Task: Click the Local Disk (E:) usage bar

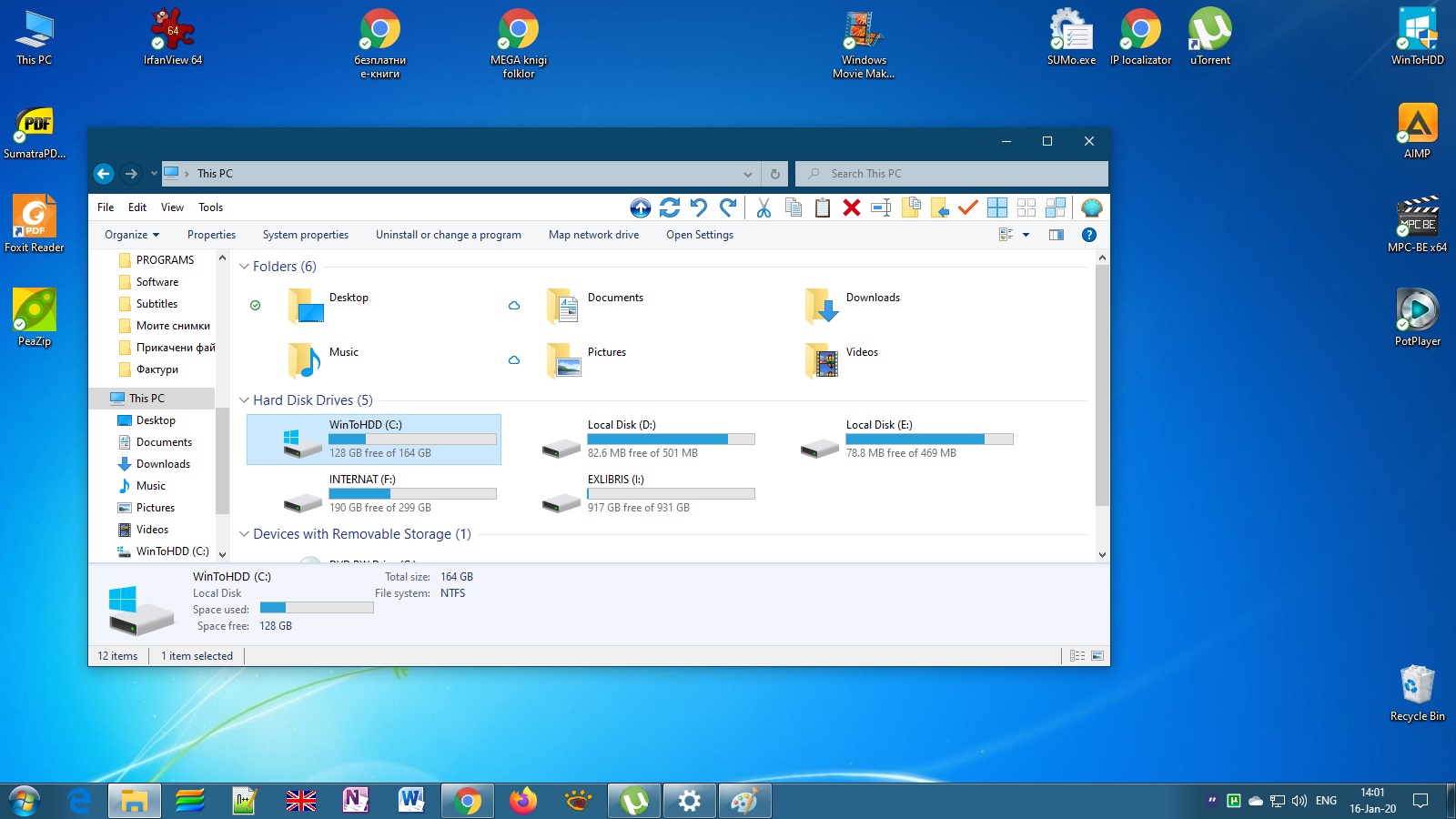Action: (929, 440)
